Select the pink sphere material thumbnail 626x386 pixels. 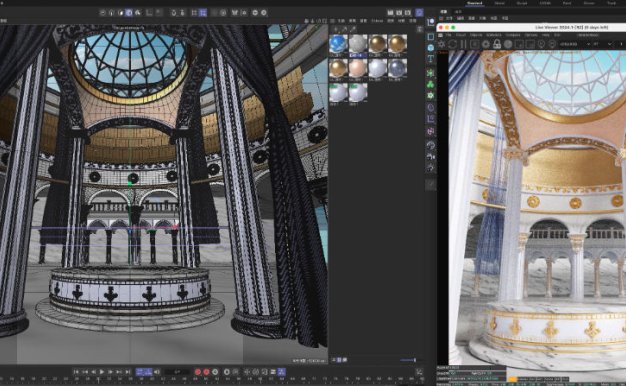pos(358,69)
